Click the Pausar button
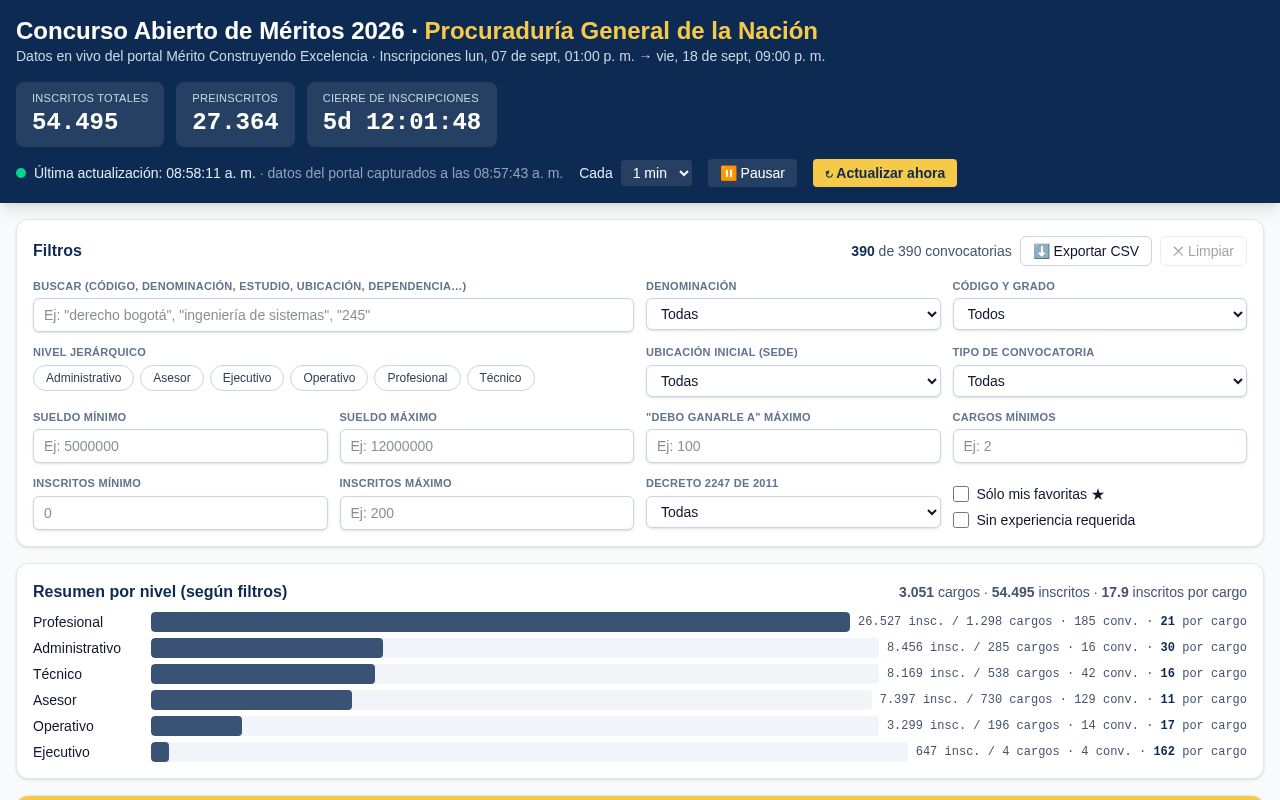Viewport: 1280px width, 800px height. [x=752, y=173]
